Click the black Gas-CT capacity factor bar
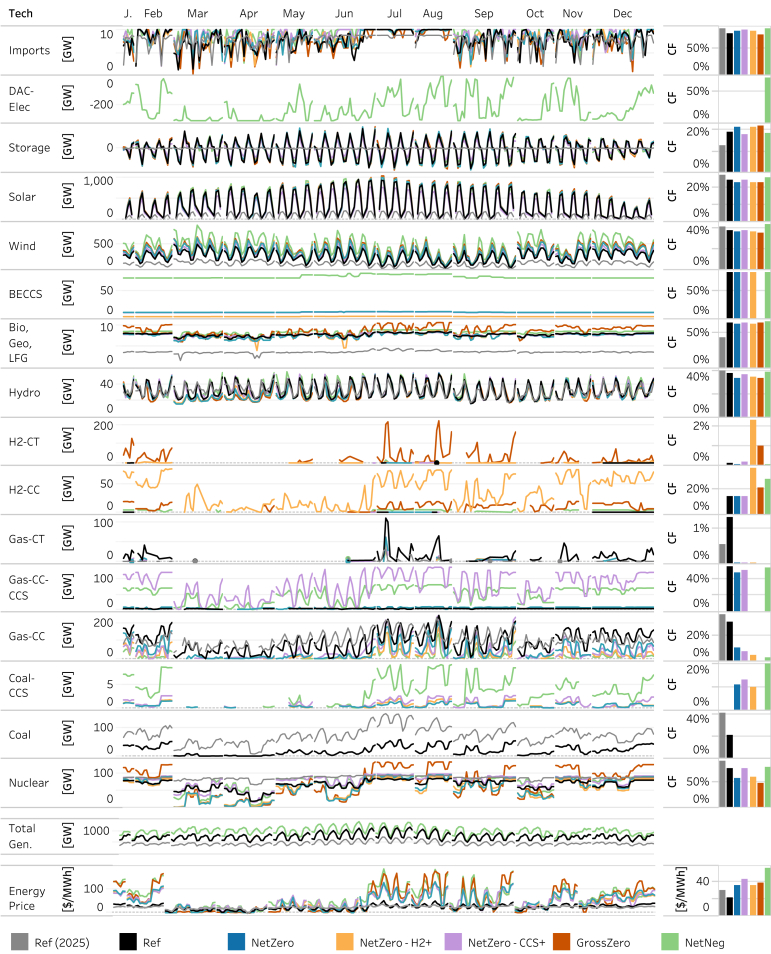The width and height of the screenshot is (771, 954). tap(730, 540)
